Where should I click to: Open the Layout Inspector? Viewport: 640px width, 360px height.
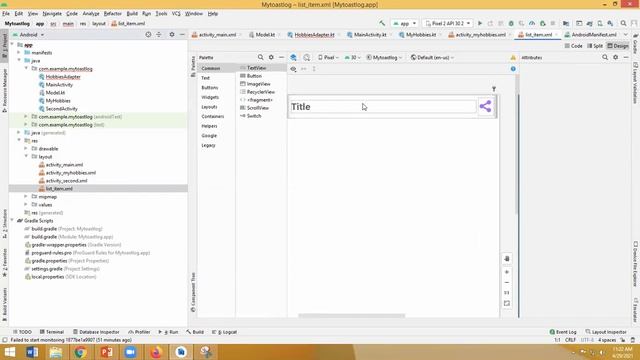click(x=606, y=332)
